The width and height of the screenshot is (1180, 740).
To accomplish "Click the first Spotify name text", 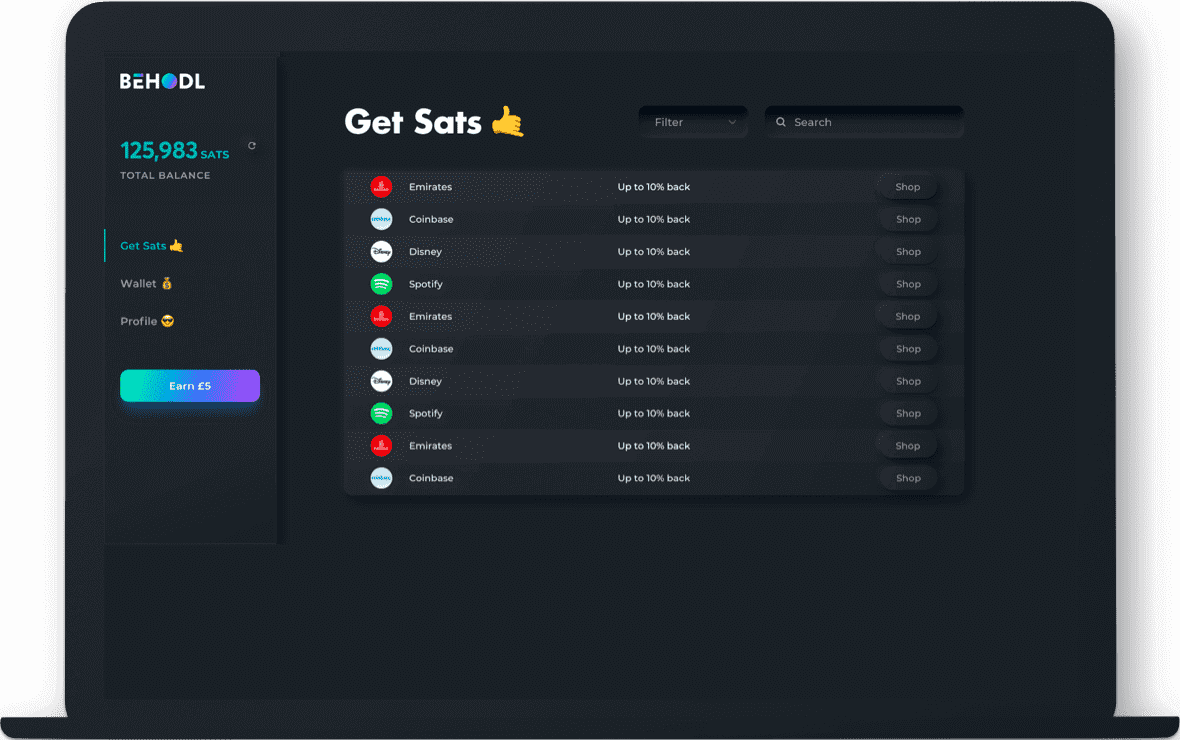I will [426, 285].
